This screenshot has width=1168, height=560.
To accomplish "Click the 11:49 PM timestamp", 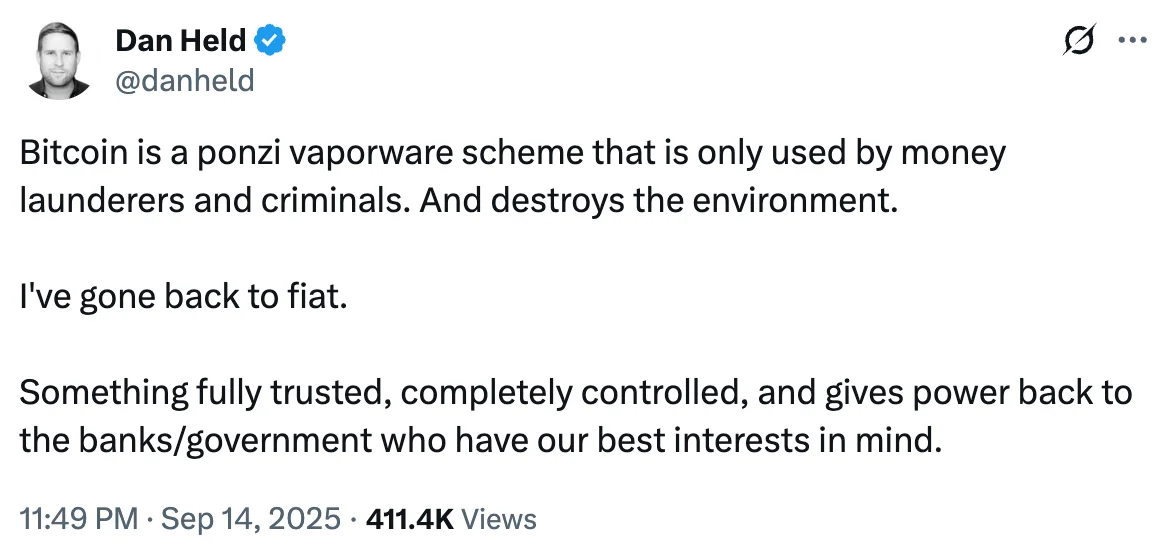I will point(77,519).
